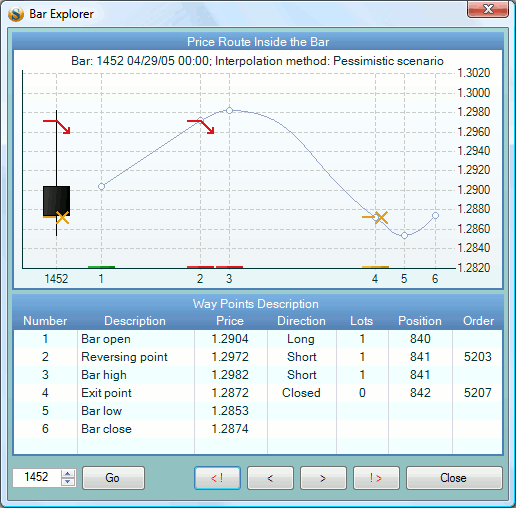Go to previous bar with < button
The image size is (516, 508).
(270, 478)
